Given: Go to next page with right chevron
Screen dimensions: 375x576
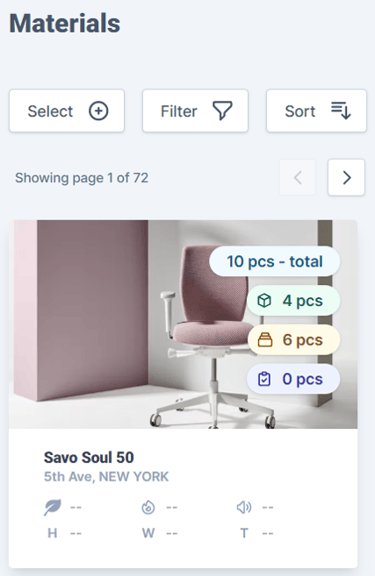Looking at the screenshot, I should (346, 177).
